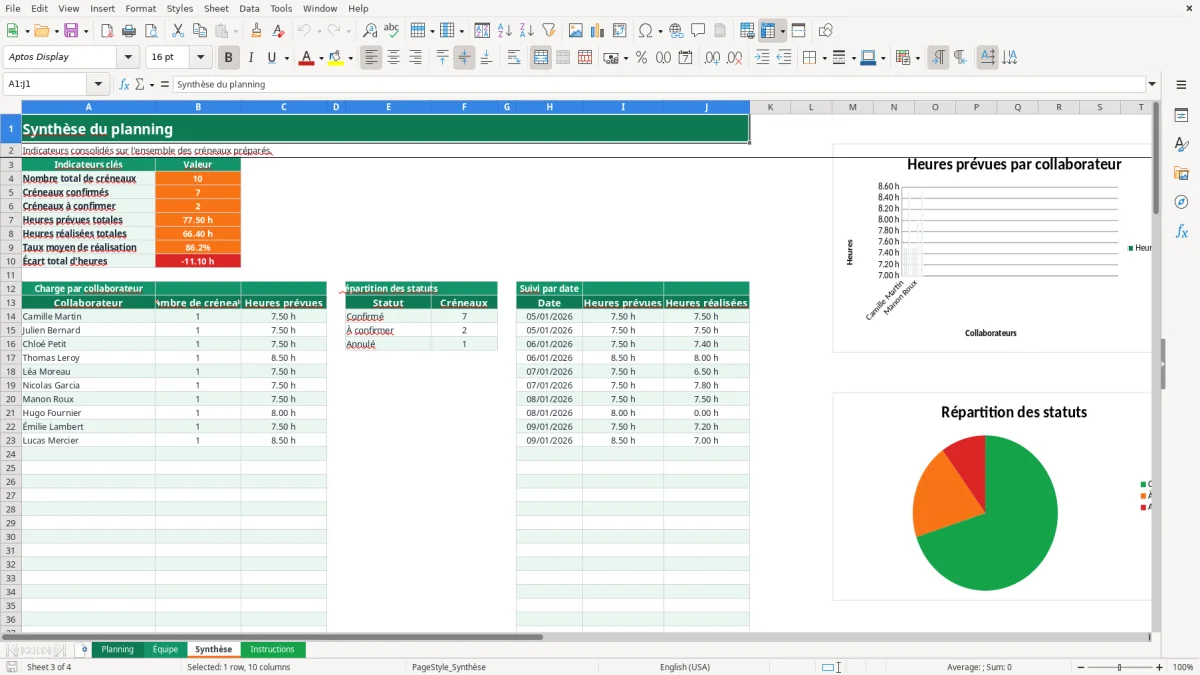The width and height of the screenshot is (1200, 675).
Task: Open the Format menu
Action: [x=141, y=8]
